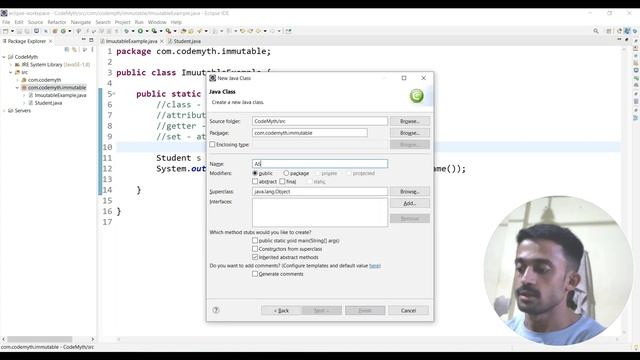Click the External Tools run icon
Viewport: 640px width, 360px height.
coord(168,31)
